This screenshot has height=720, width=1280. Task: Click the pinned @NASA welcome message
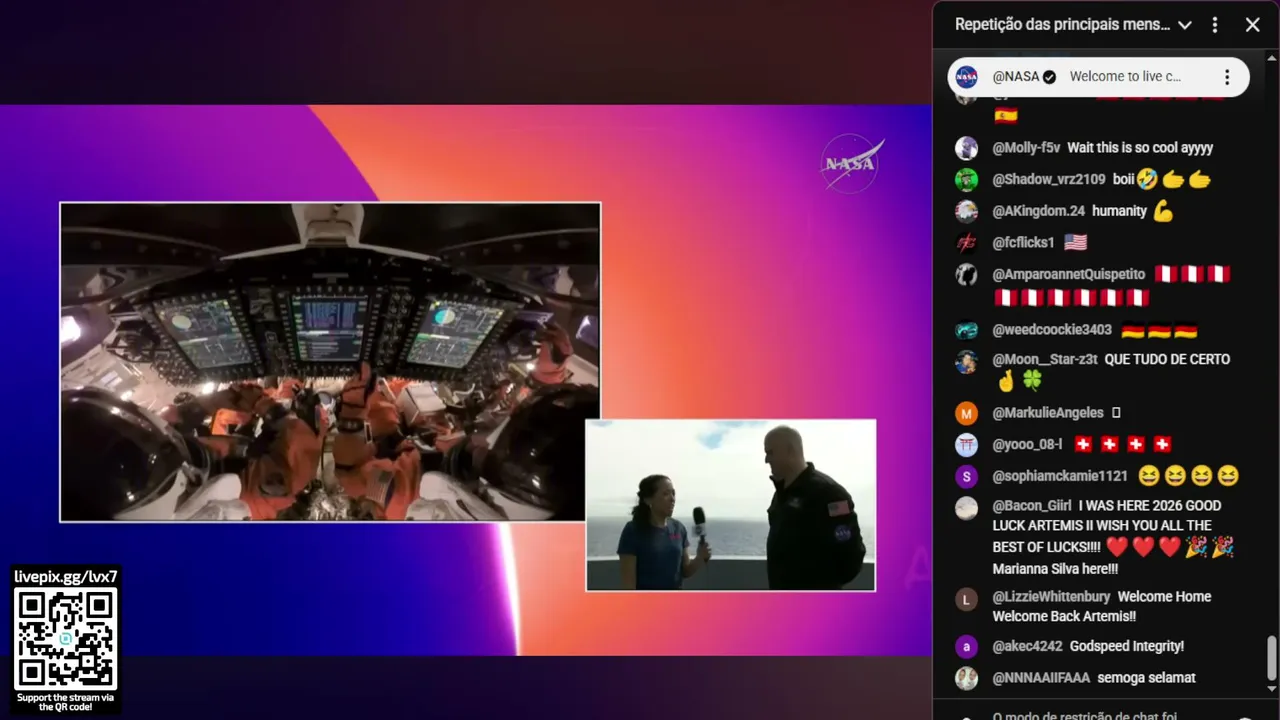click(x=1098, y=77)
